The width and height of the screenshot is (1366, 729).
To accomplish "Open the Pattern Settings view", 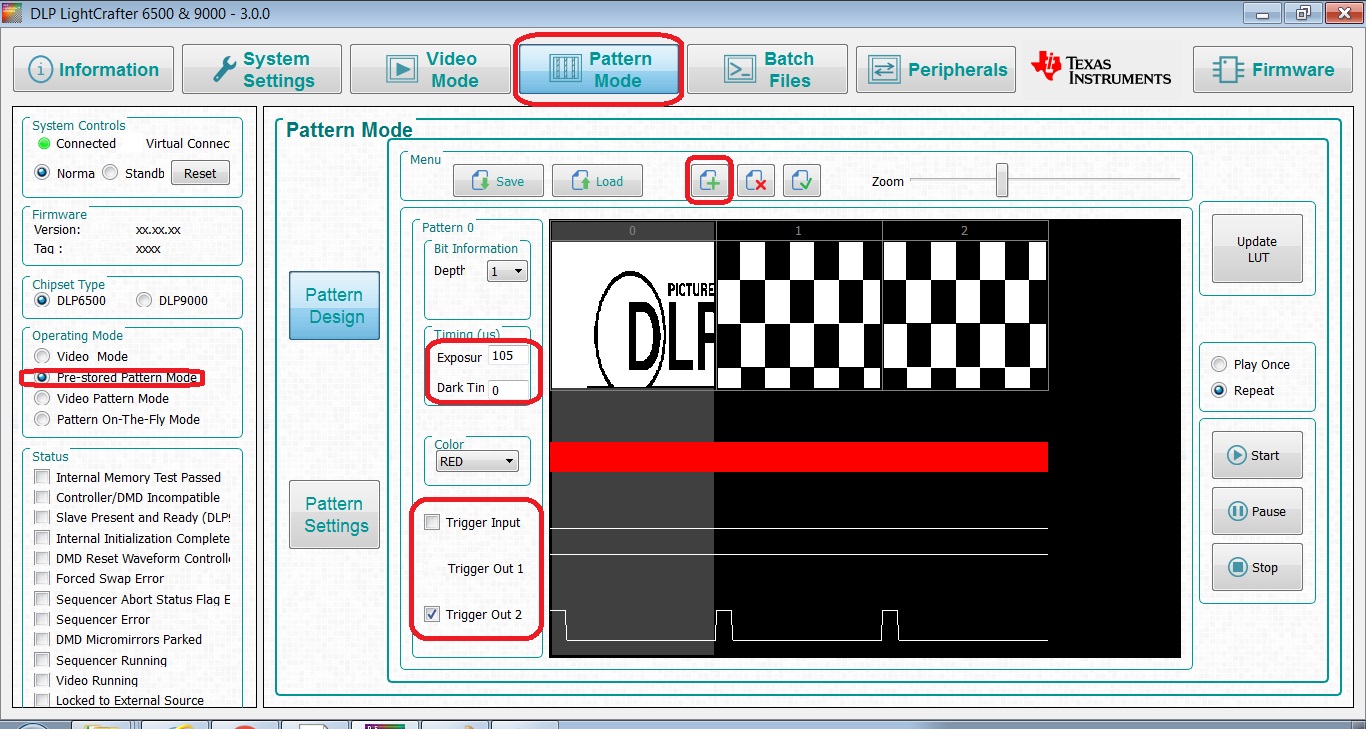I will pyautogui.click(x=334, y=514).
